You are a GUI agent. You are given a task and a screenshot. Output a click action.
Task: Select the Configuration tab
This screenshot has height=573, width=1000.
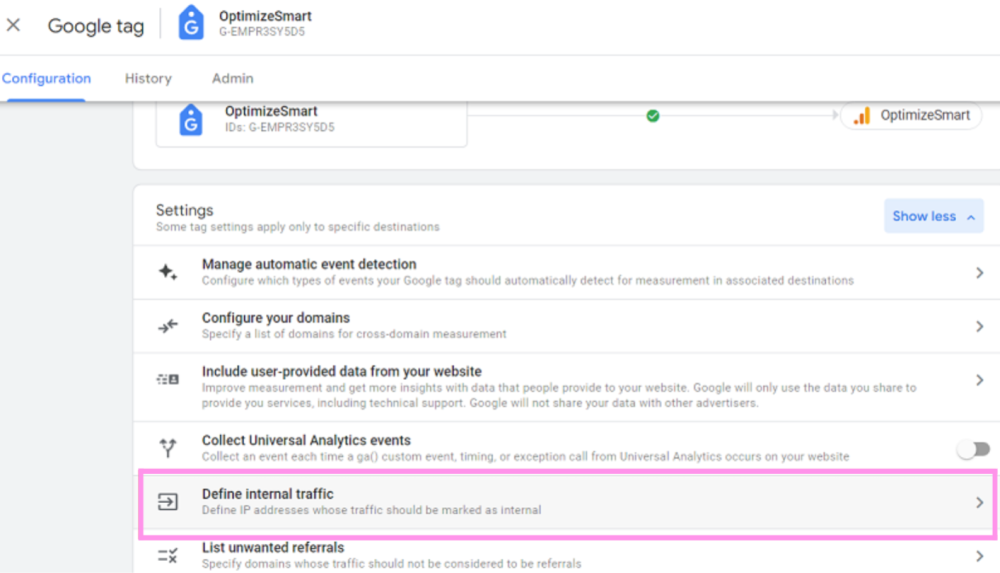tap(46, 79)
